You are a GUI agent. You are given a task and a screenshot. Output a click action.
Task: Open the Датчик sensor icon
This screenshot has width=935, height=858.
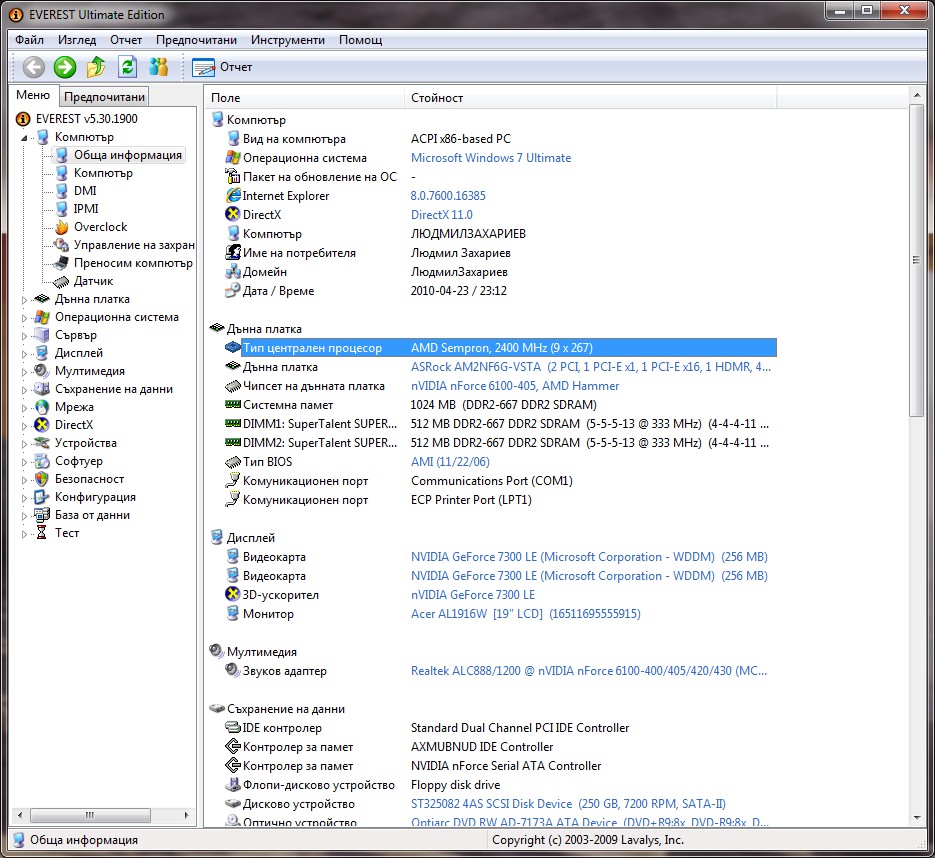coord(61,281)
